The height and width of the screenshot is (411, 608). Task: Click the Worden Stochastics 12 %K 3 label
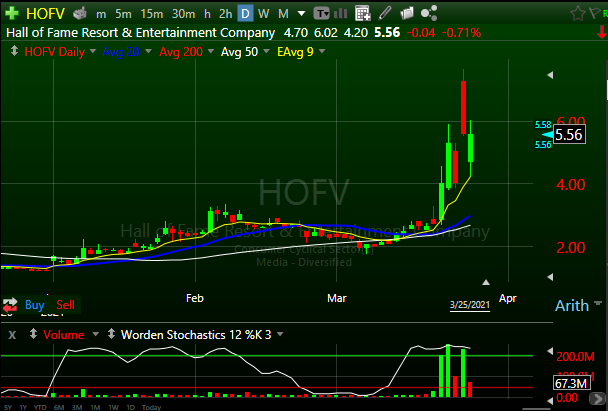click(196, 335)
